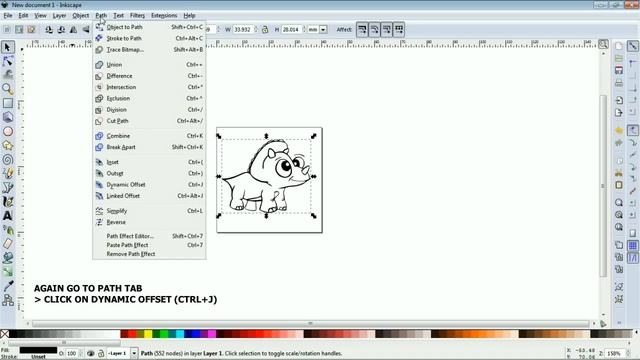640x360 pixels.
Task: Click the H height input field
Action: coord(291,29)
